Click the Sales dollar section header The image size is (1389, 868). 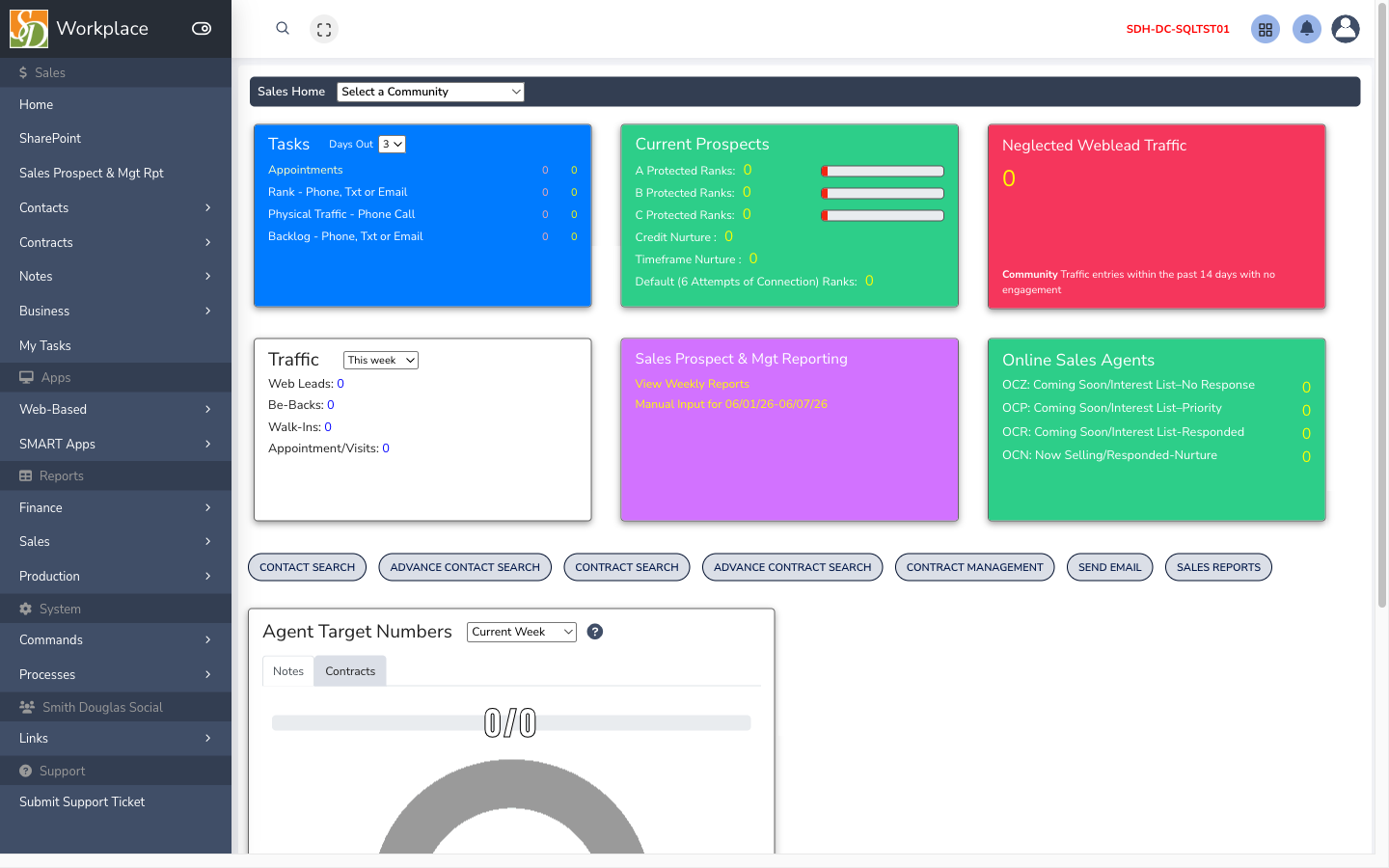(x=116, y=72)
